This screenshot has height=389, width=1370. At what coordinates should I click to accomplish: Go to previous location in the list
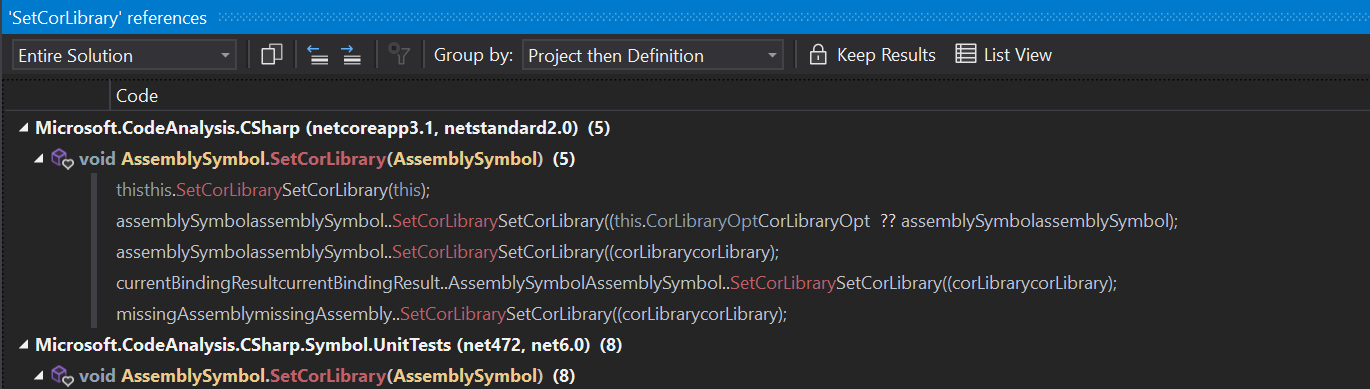[317, 55]
